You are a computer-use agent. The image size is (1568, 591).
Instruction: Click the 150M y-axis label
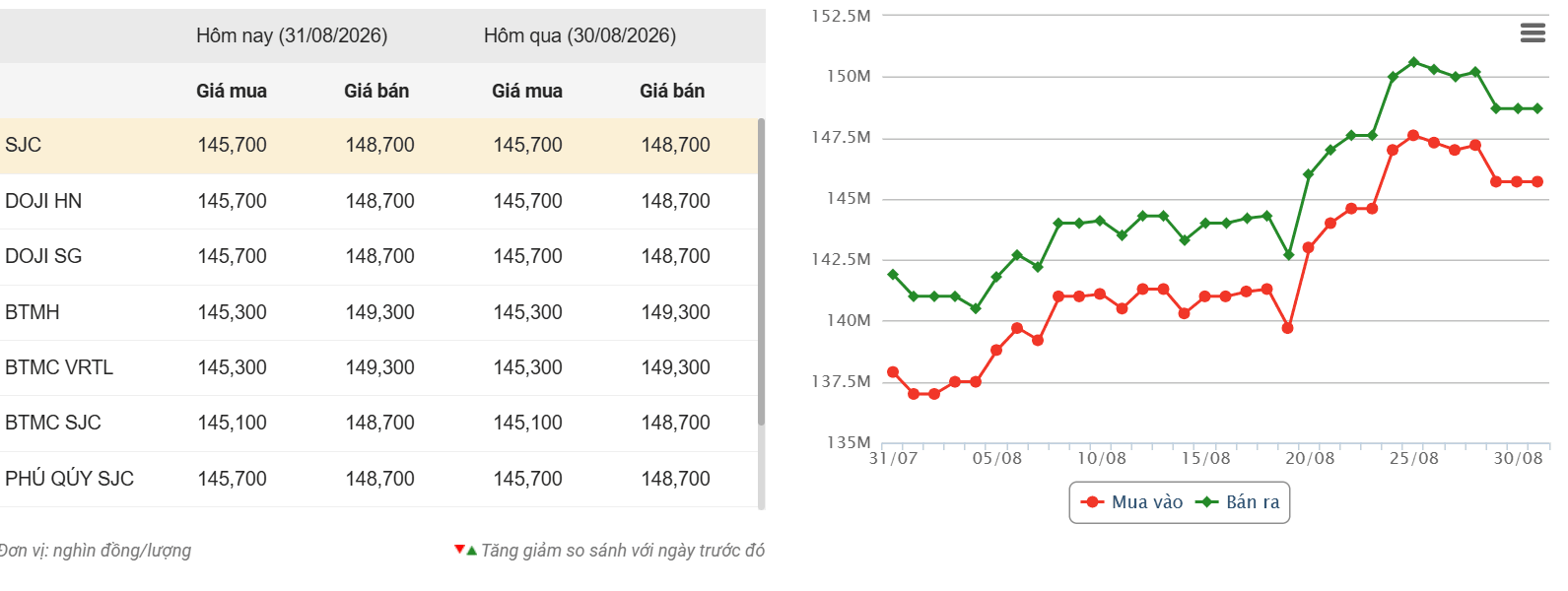[x=849, y=76]
